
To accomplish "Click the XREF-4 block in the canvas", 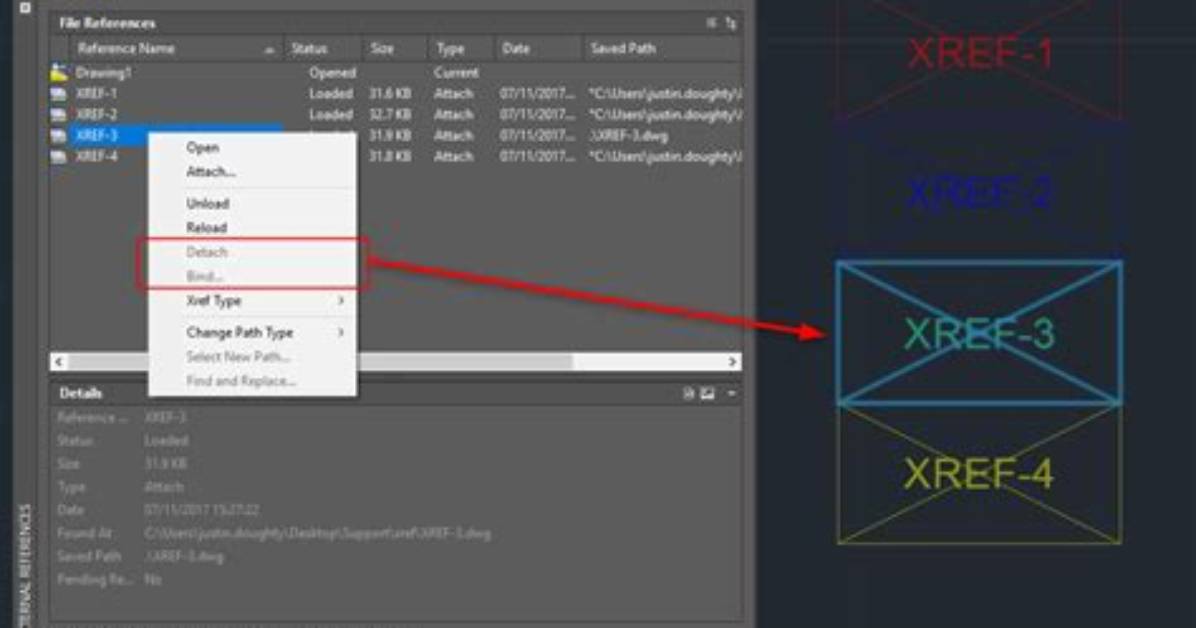I will click(979, 474).
